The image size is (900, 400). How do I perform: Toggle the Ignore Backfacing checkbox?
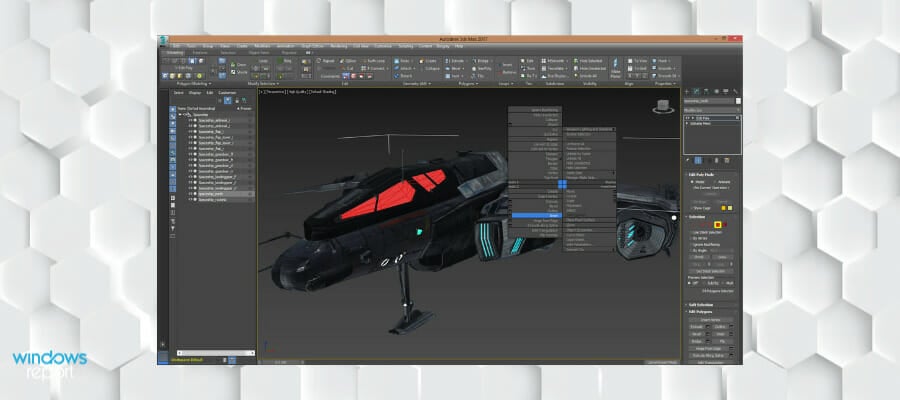pos(705,245)
